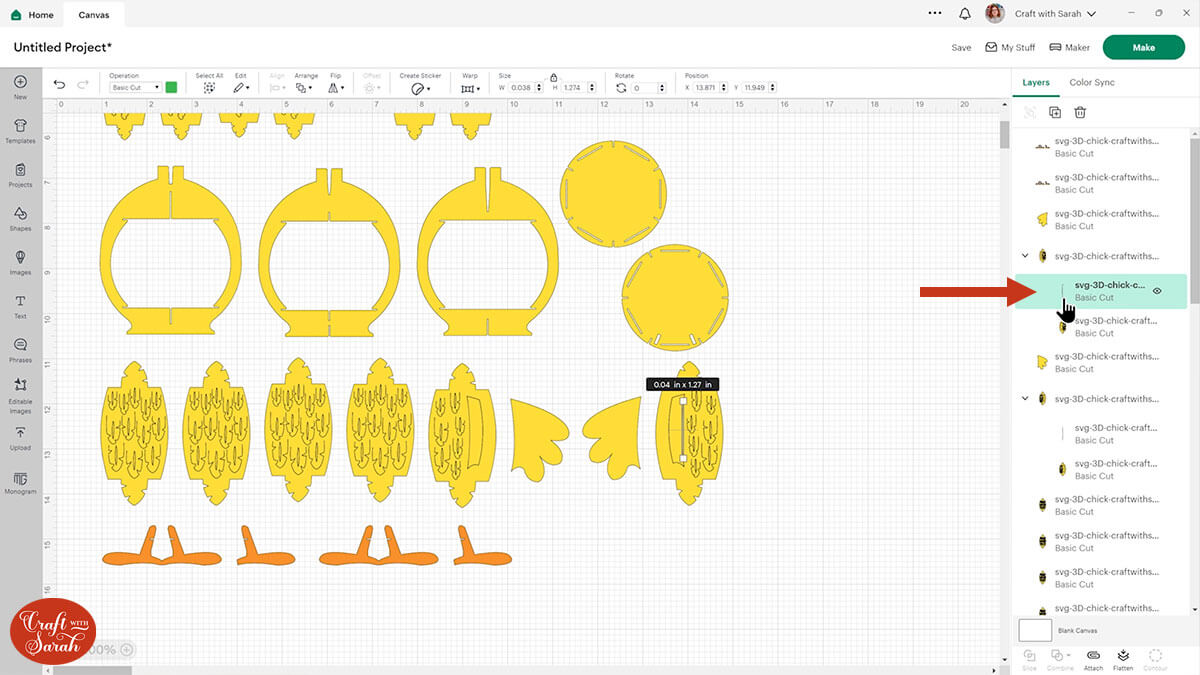1200x675 pixels.
Task: Save the project
Action: (961, 47)
